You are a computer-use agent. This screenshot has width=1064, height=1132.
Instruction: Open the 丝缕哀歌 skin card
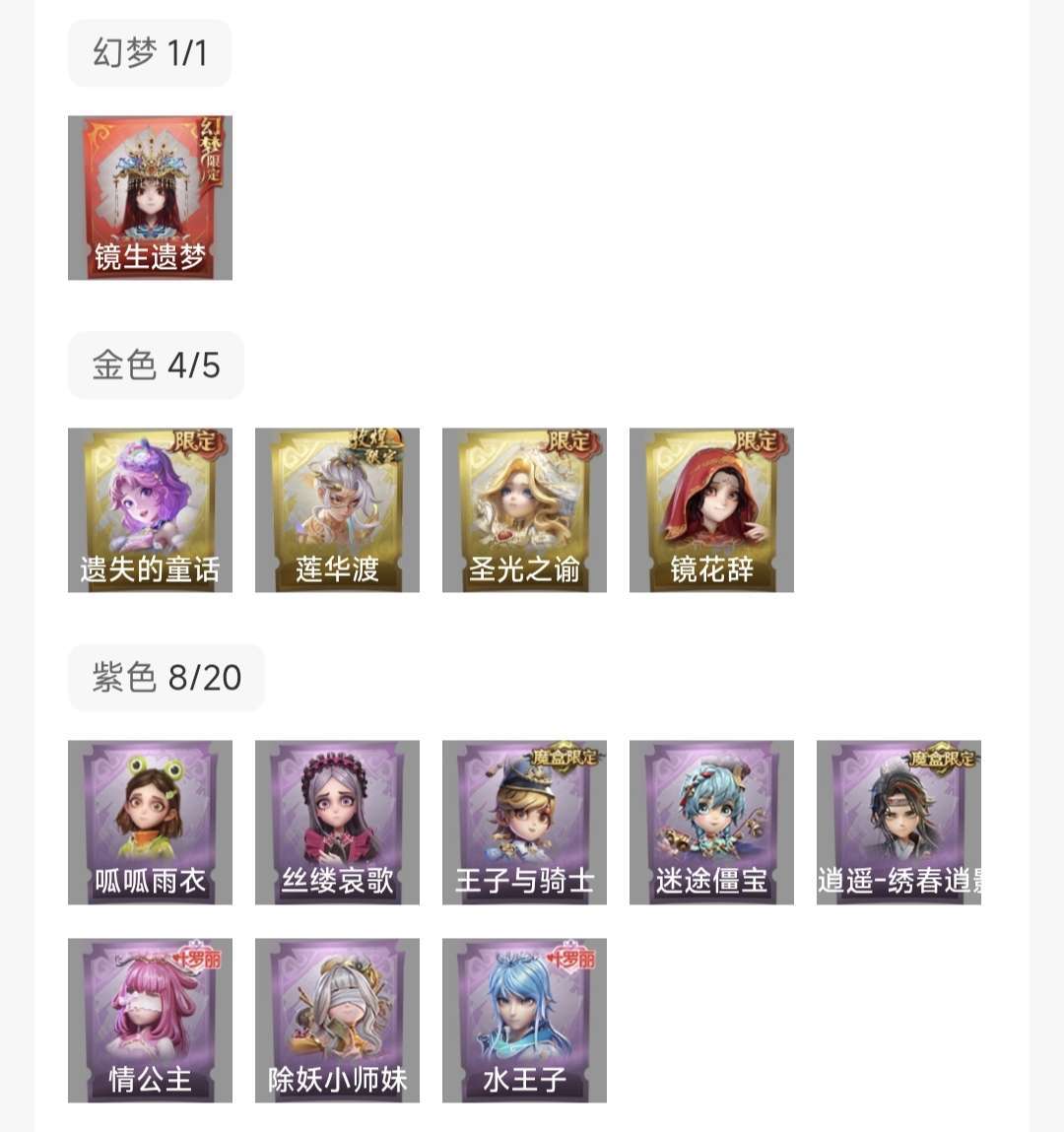[337, 823]
